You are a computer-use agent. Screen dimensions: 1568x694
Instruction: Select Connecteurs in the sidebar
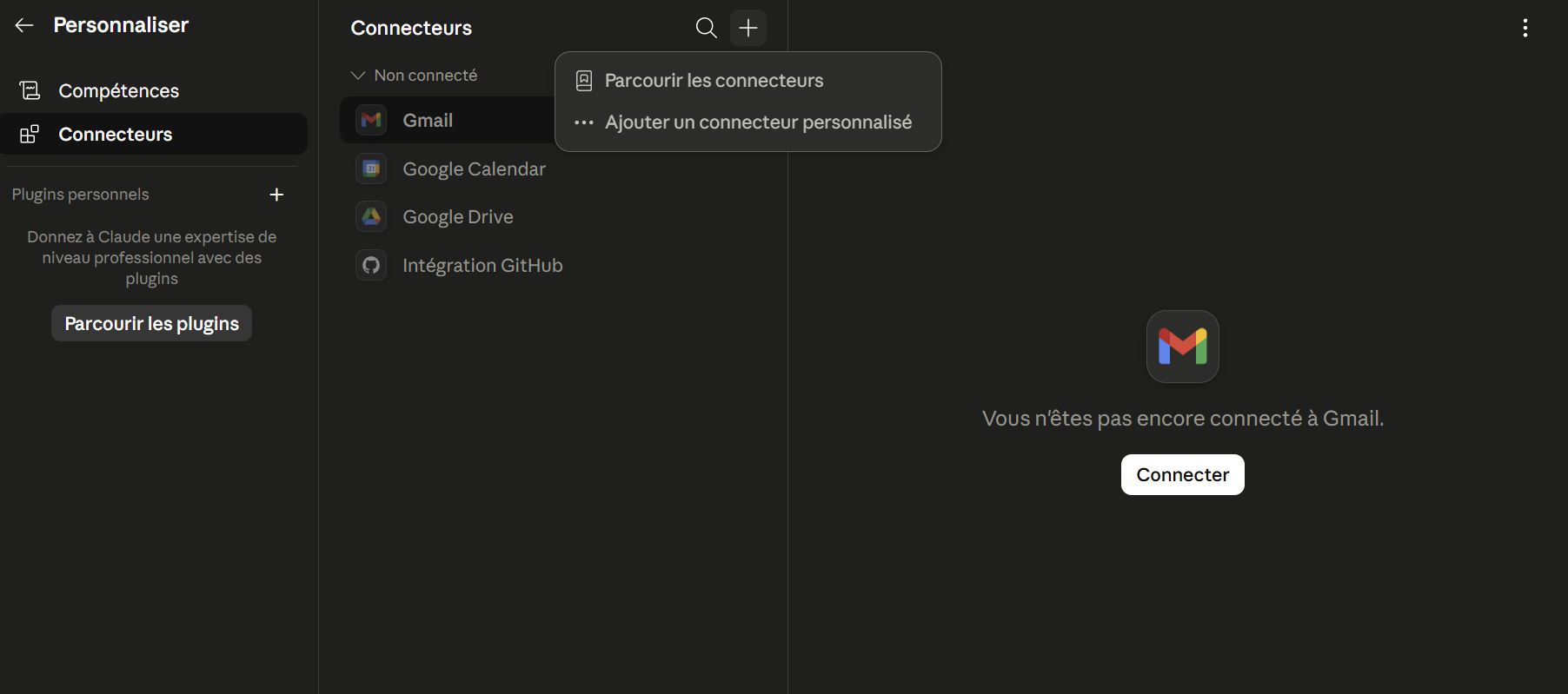coord(154,134)
